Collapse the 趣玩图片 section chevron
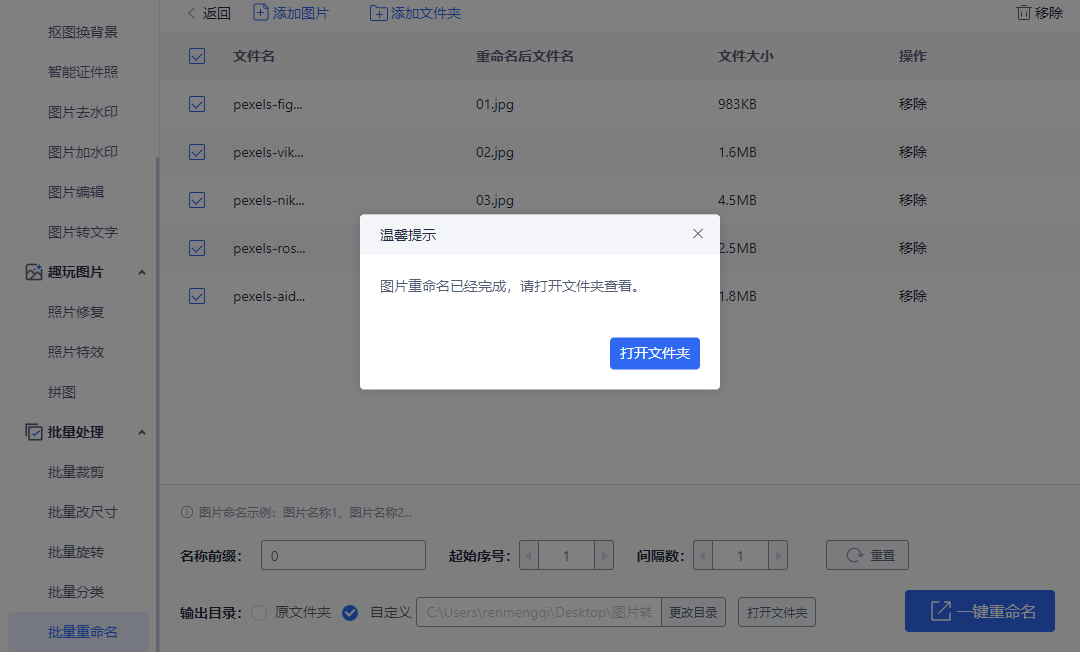1080x652 pixels. tap(142, 273)
